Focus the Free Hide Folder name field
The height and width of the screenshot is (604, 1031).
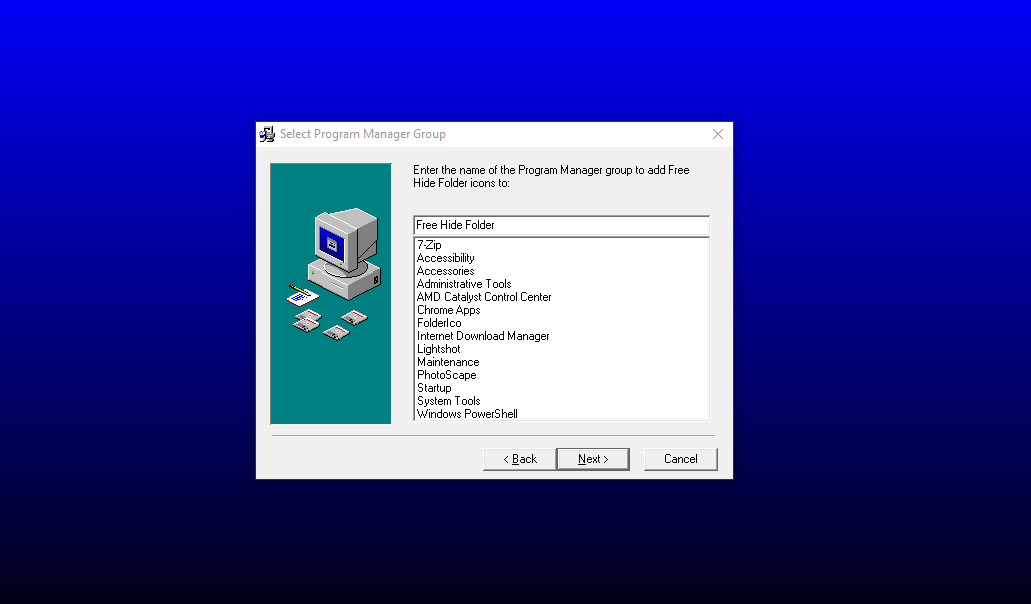pyautogui.click(x=562, y=225)
